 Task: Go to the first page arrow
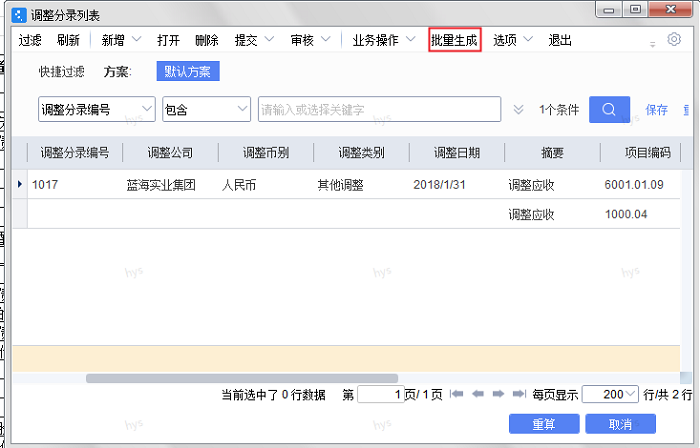pyautogui.click(x=457, y=395)
